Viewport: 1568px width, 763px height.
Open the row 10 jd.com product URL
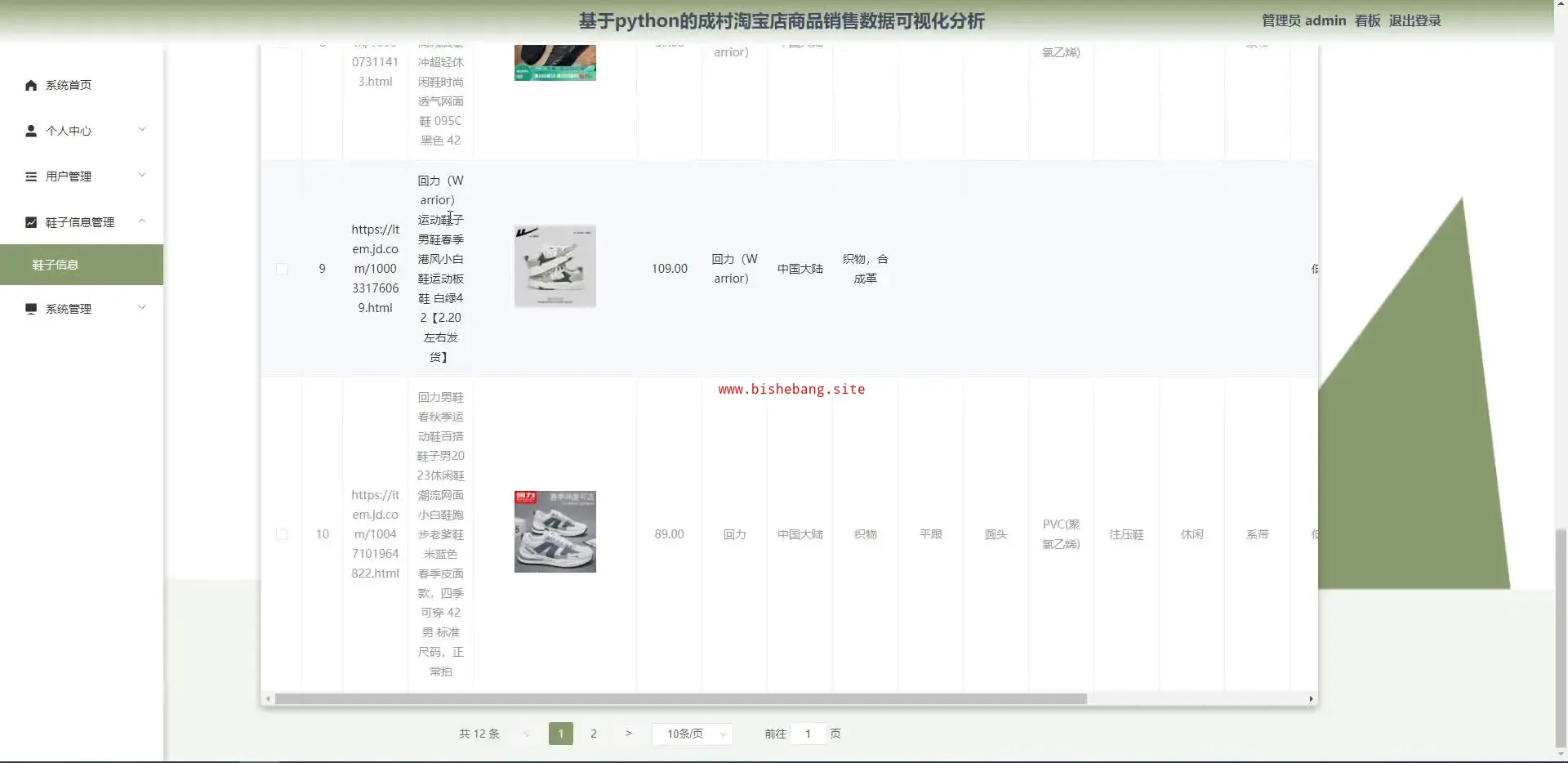click(x=376, y=534)
